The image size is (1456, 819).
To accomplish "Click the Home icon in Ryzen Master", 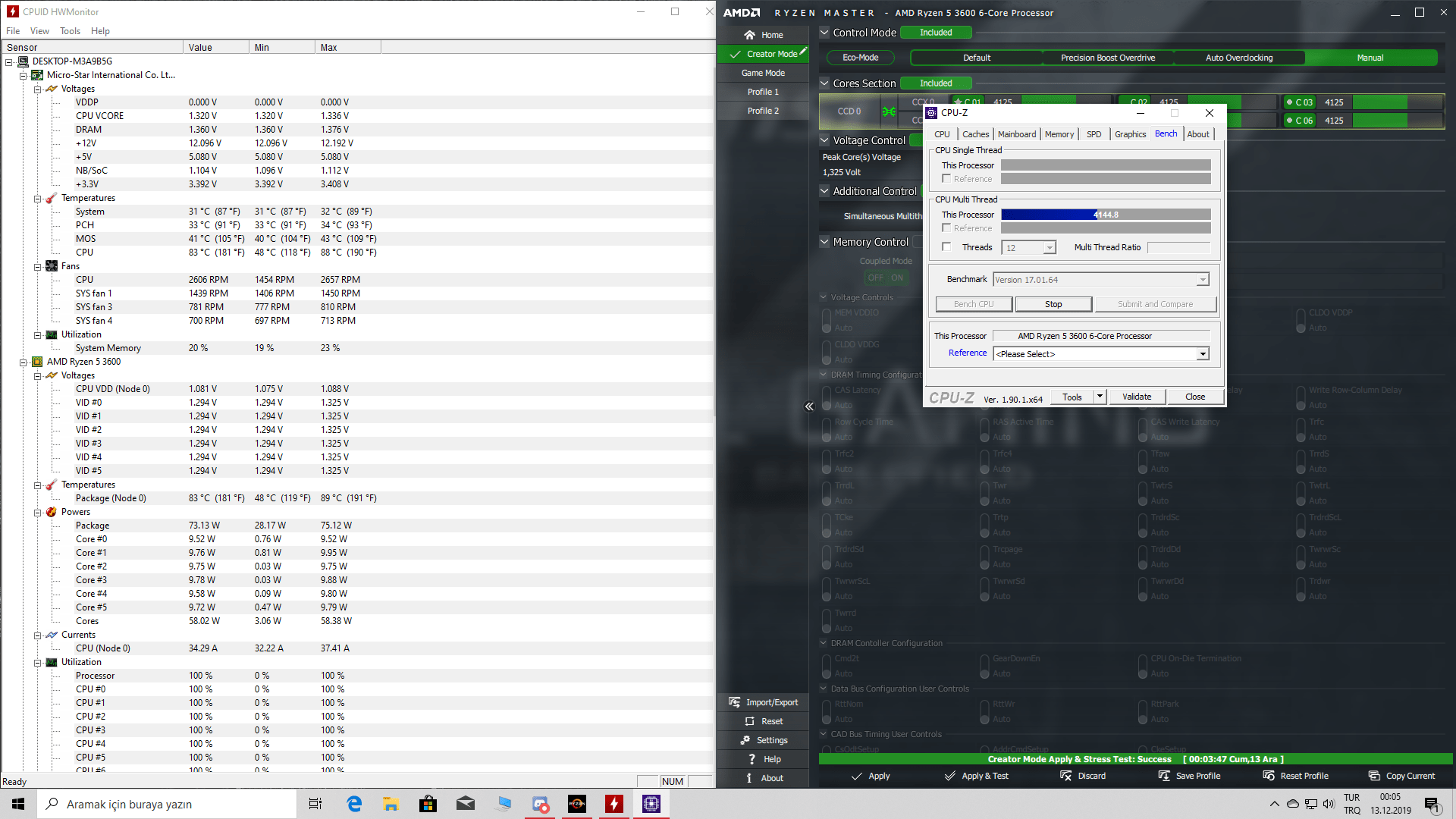I will point(749,35).
